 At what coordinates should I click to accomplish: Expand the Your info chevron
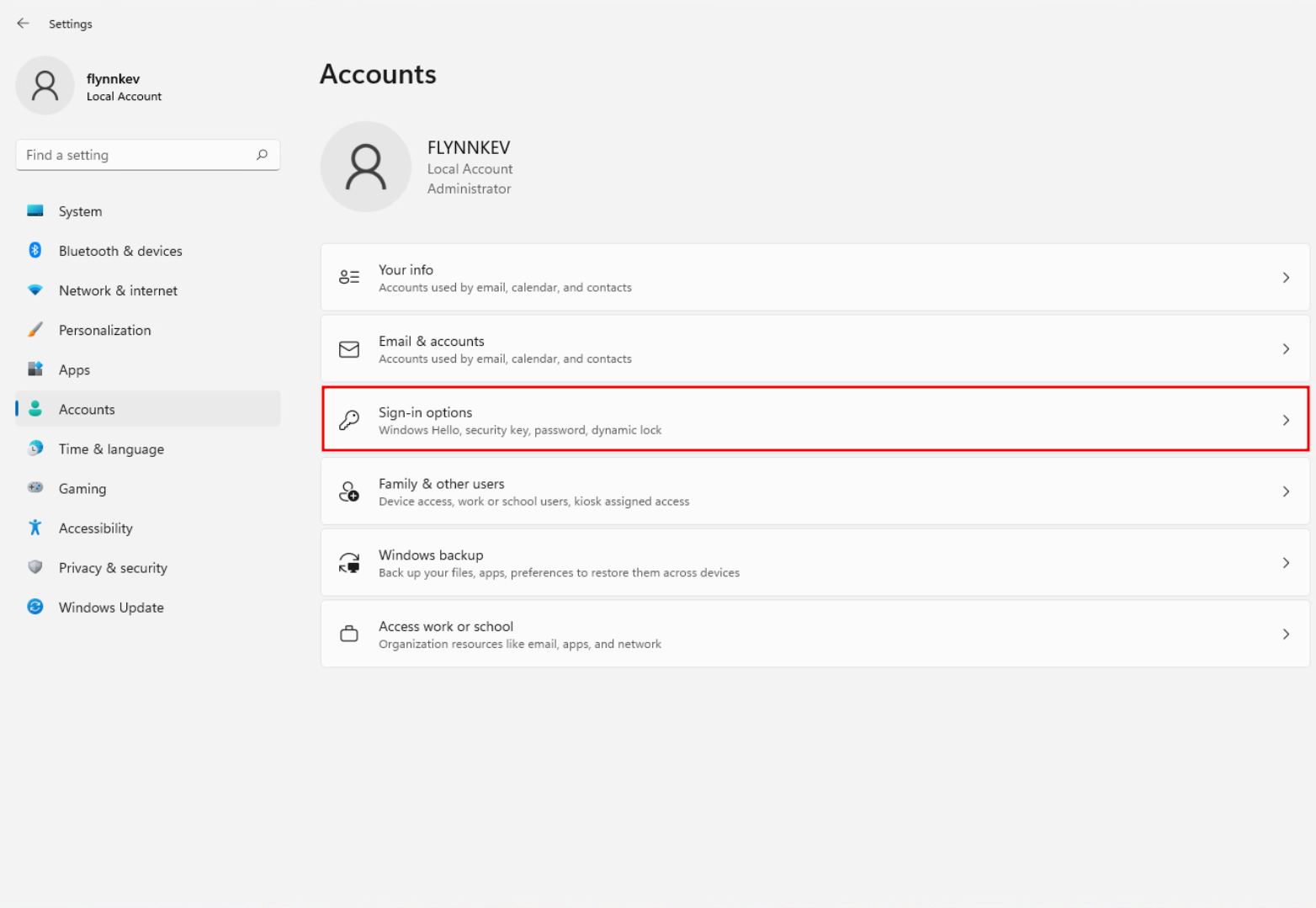(x=1286, y=278)
